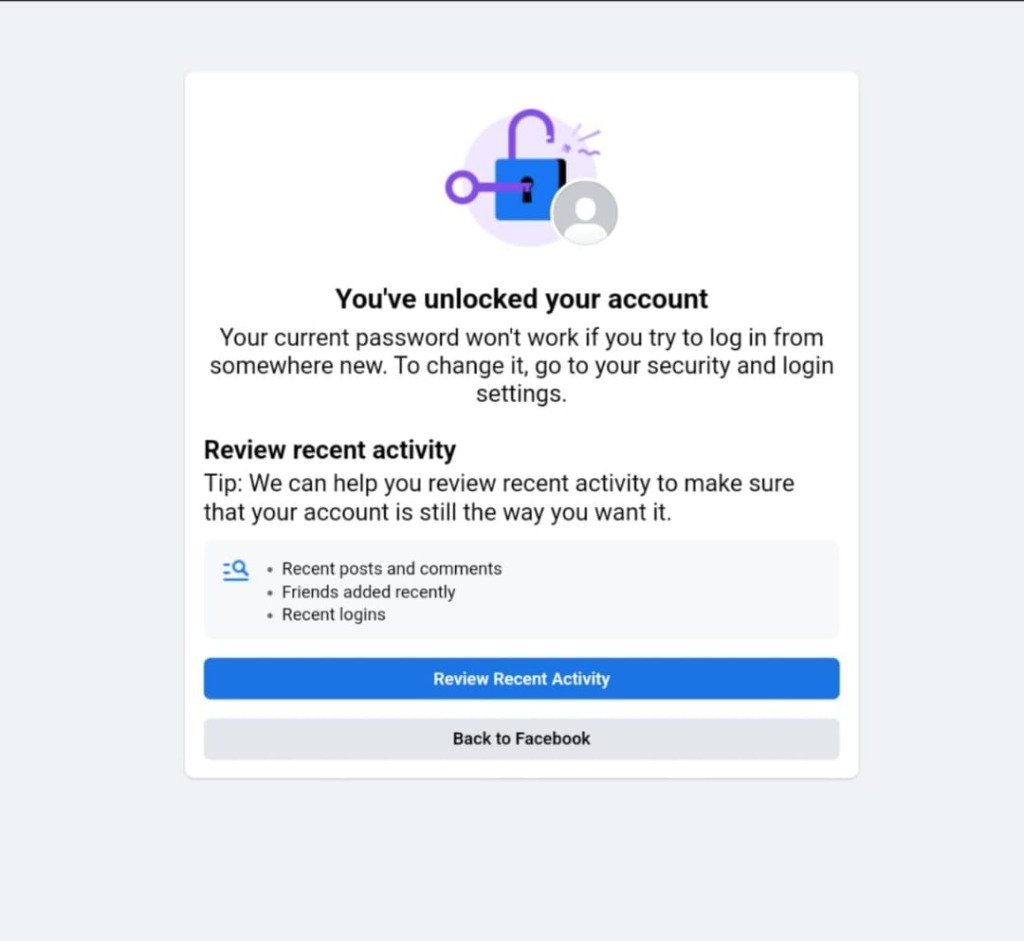Click Back to Facebook

[x=521, y=738]
